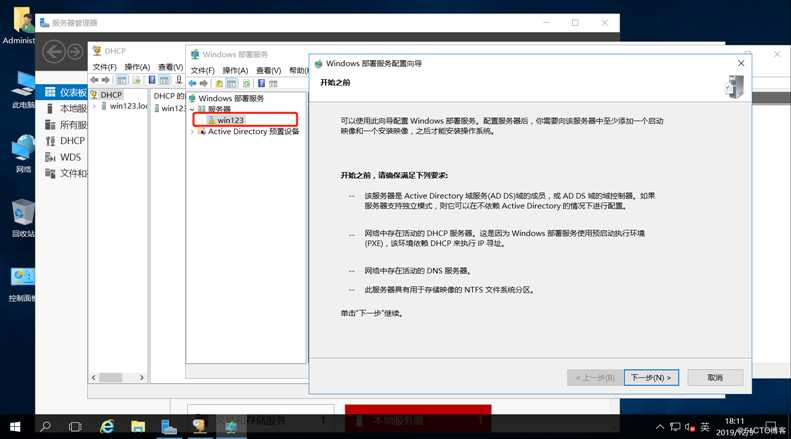Select the 回收站 desktop icon

(22, 218)
